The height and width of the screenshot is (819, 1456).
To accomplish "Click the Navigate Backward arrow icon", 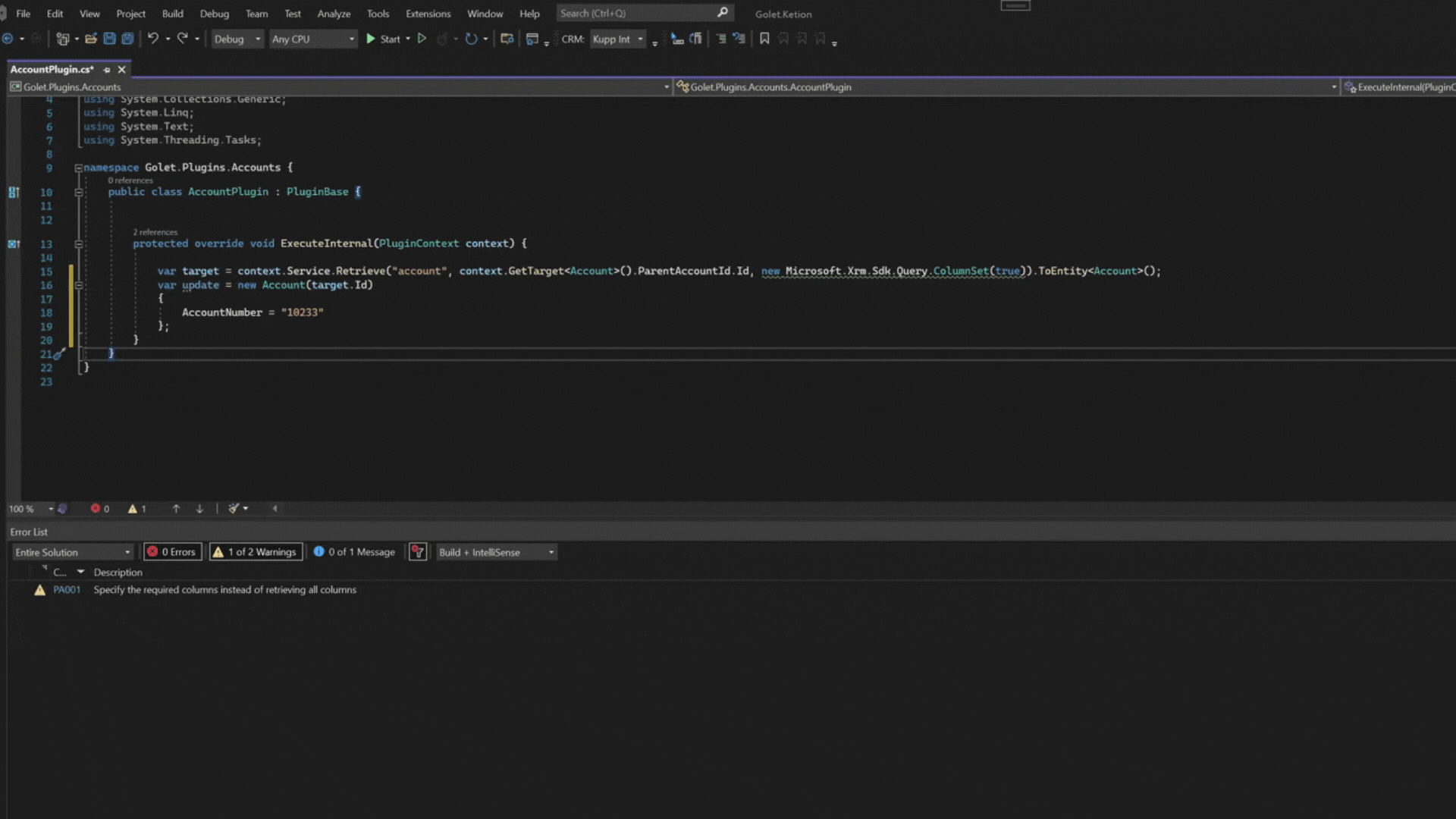I will [x=8, y=39].
